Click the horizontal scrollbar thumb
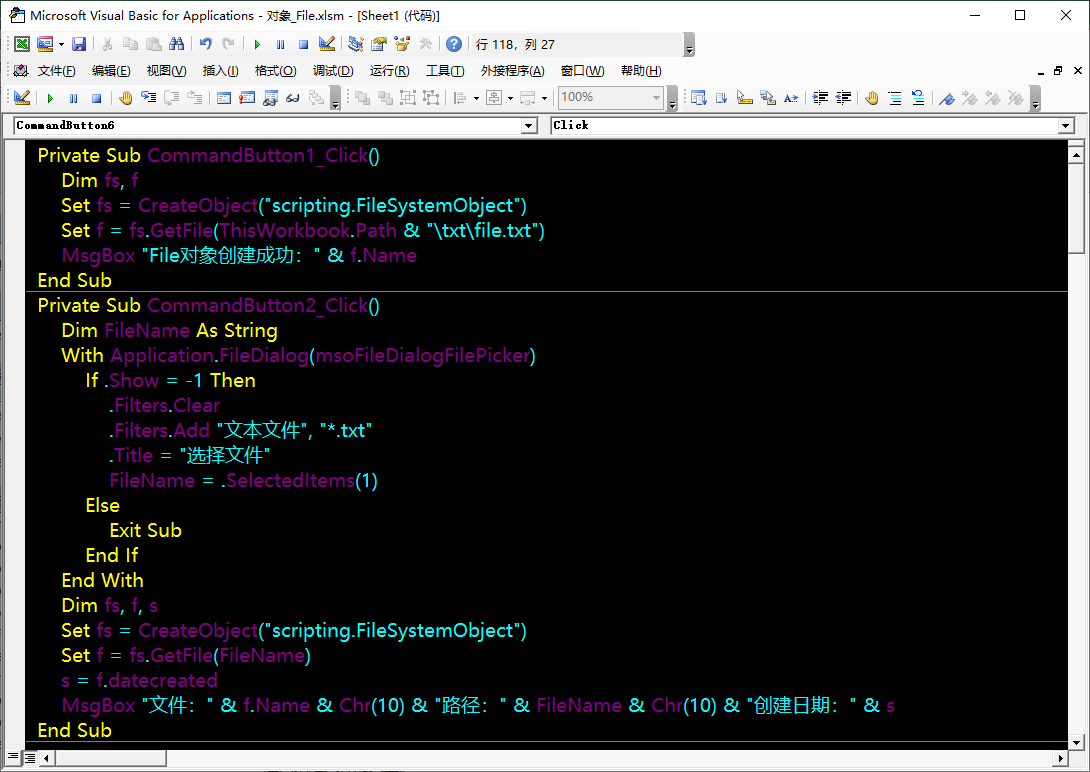Viewport: 1090px width, 772px height. pos(111,757)
